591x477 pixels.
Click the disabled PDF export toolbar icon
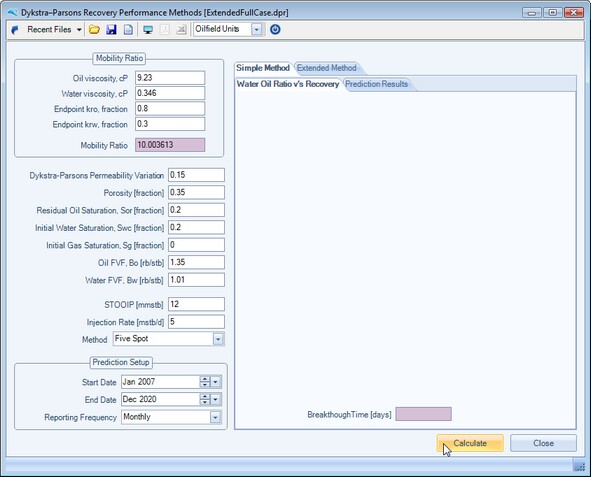tap(164, 29)
